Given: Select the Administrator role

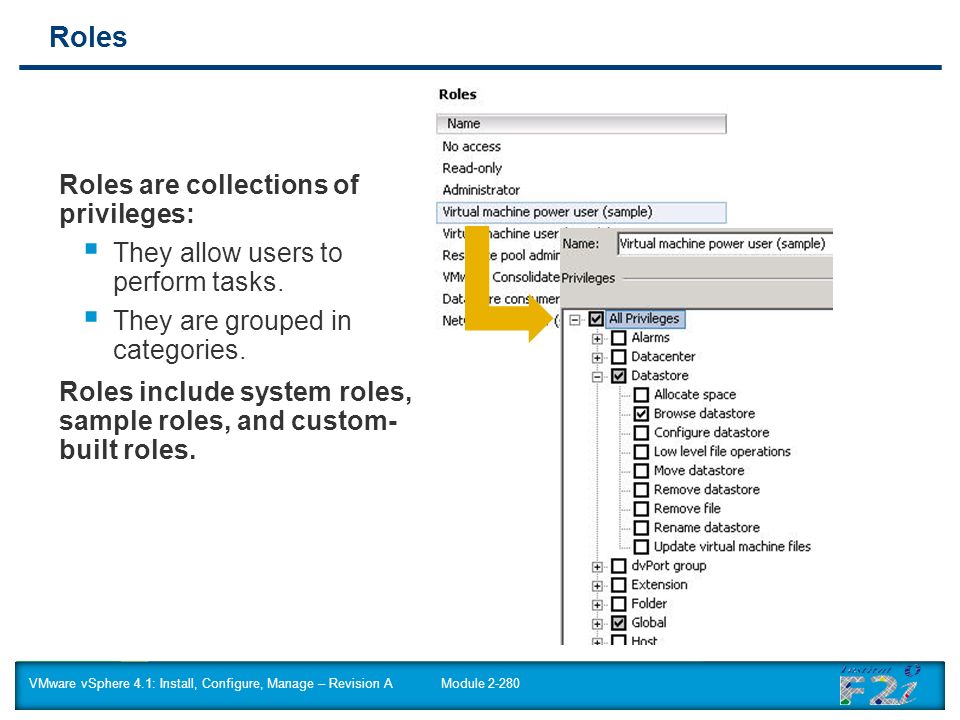Looking at the screenshot, I should (481, 190).
